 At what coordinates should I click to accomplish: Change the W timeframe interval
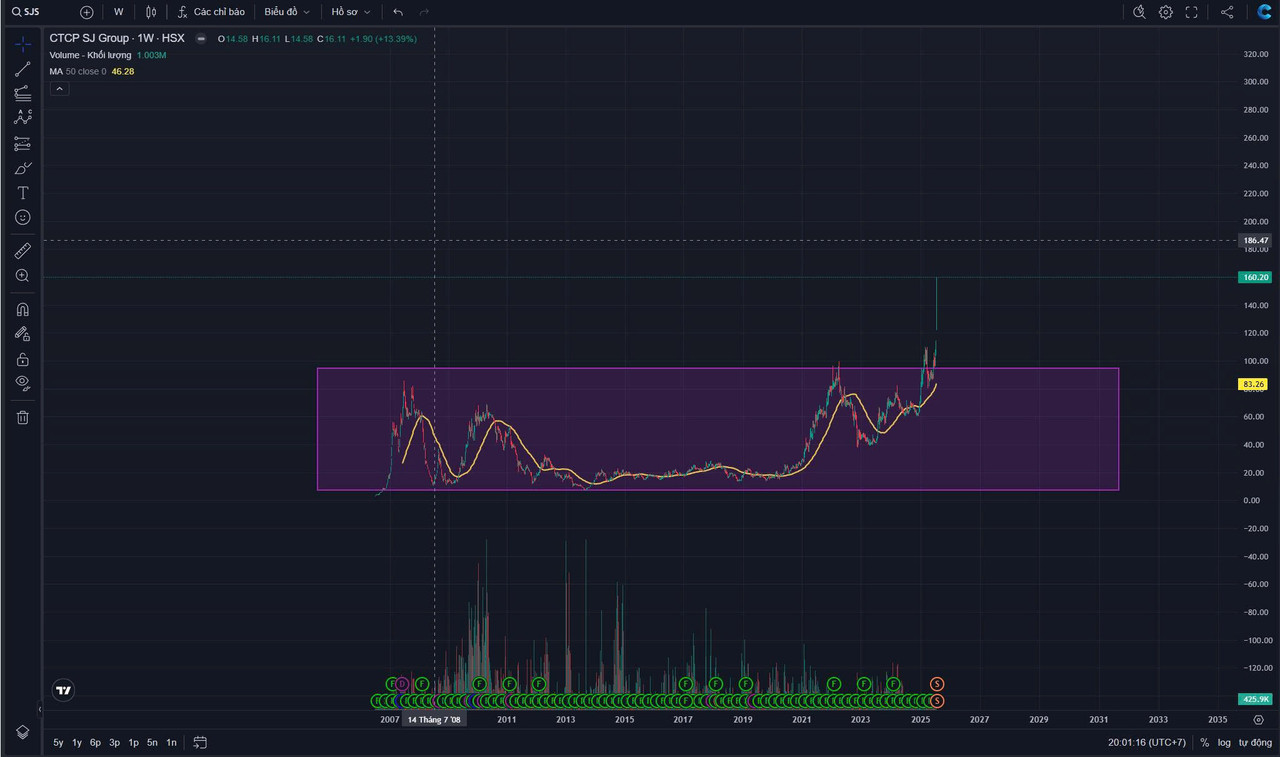pyautogui.click(x=119, y=12)
